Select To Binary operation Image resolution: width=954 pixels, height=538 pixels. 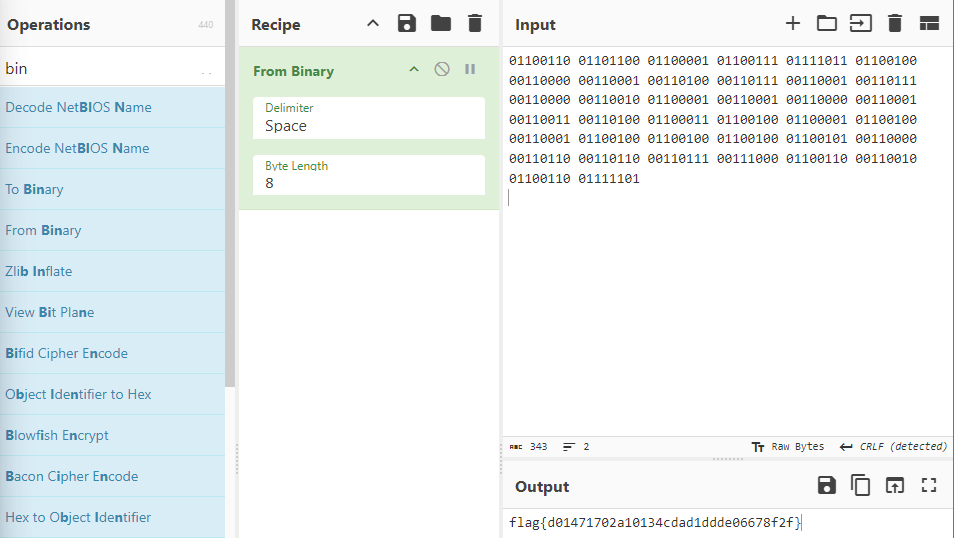tap(113, 189)
